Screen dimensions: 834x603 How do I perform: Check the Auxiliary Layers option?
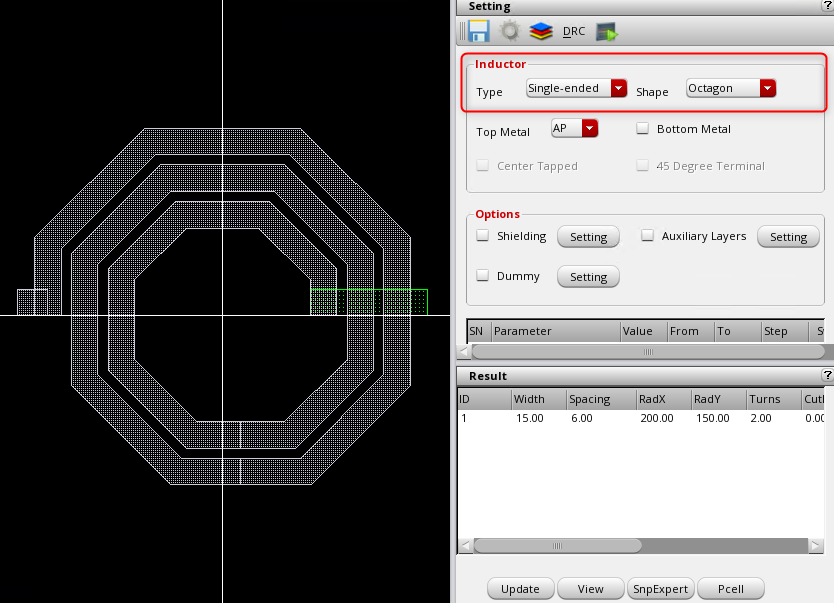point(647,236)
